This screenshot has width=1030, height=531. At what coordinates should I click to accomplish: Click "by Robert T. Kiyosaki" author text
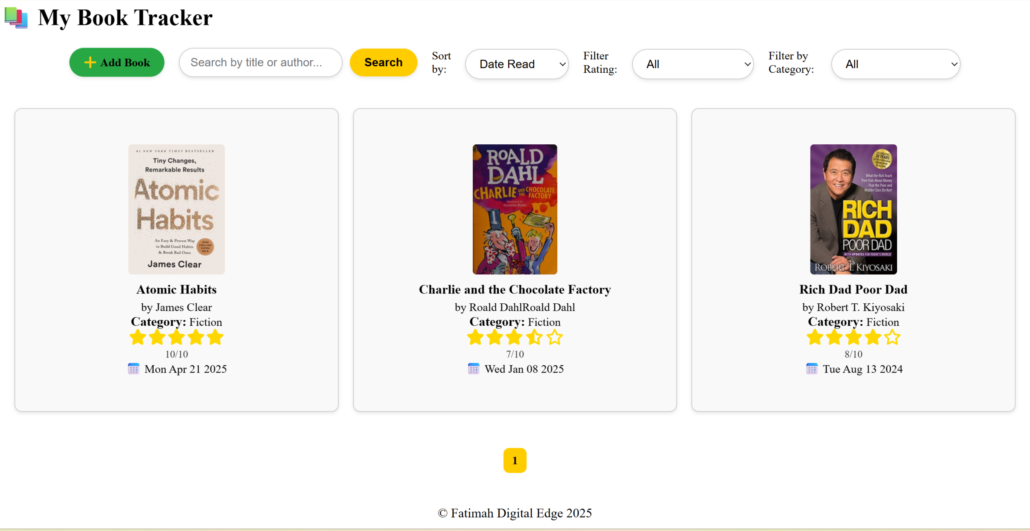[x=853, y=307]
